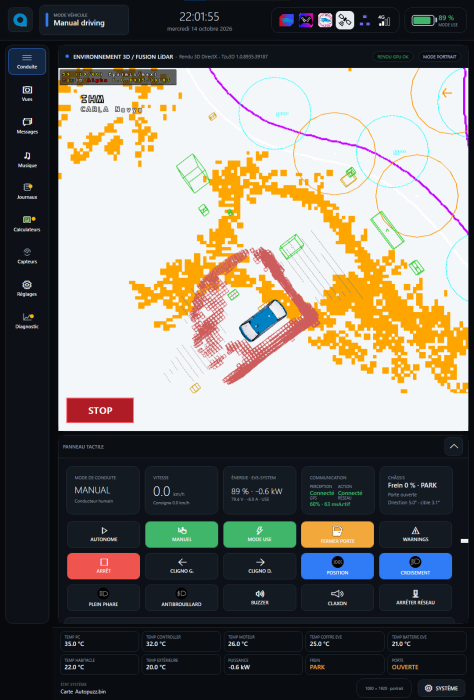
Task: Click the blue vehicle in the 3D view
Action: (262, 320)
